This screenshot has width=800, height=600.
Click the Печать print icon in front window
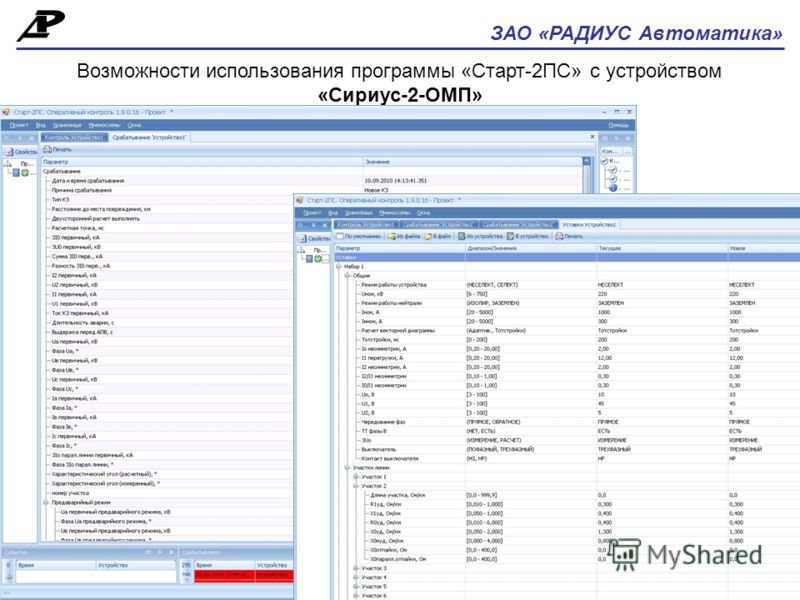(559, 236)
